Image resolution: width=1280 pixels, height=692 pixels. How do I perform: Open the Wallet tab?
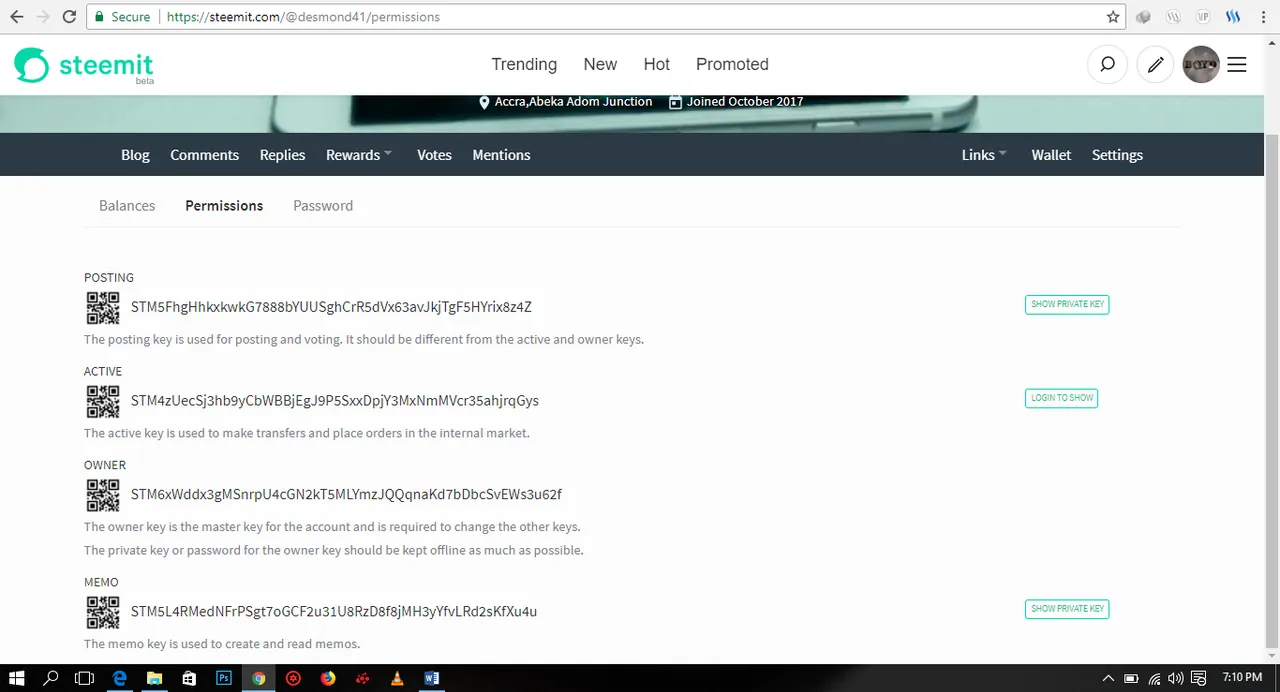pyautogui.click(x=1051, y=155)
